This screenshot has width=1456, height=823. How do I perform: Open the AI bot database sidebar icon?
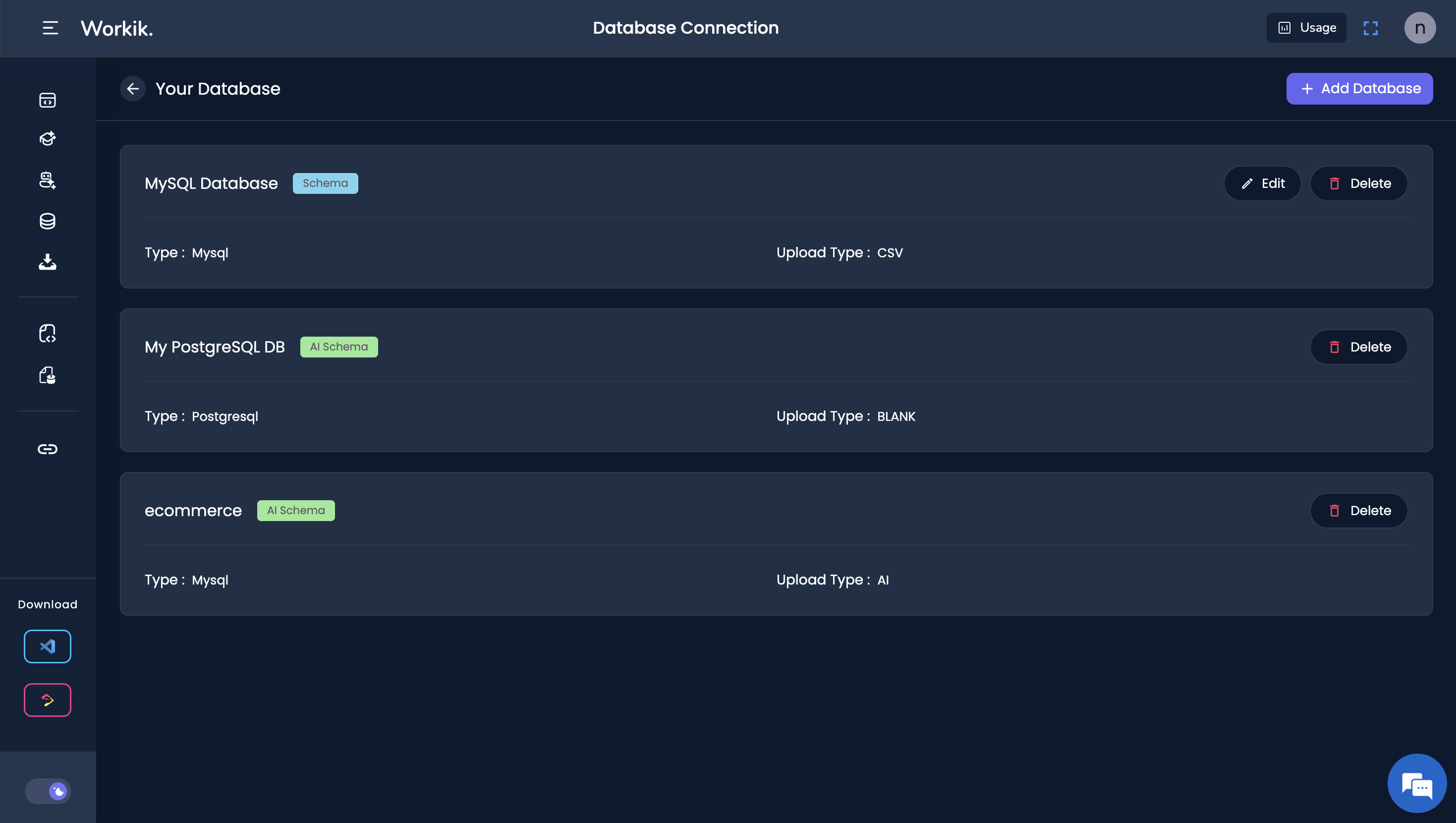pos(48,180)
